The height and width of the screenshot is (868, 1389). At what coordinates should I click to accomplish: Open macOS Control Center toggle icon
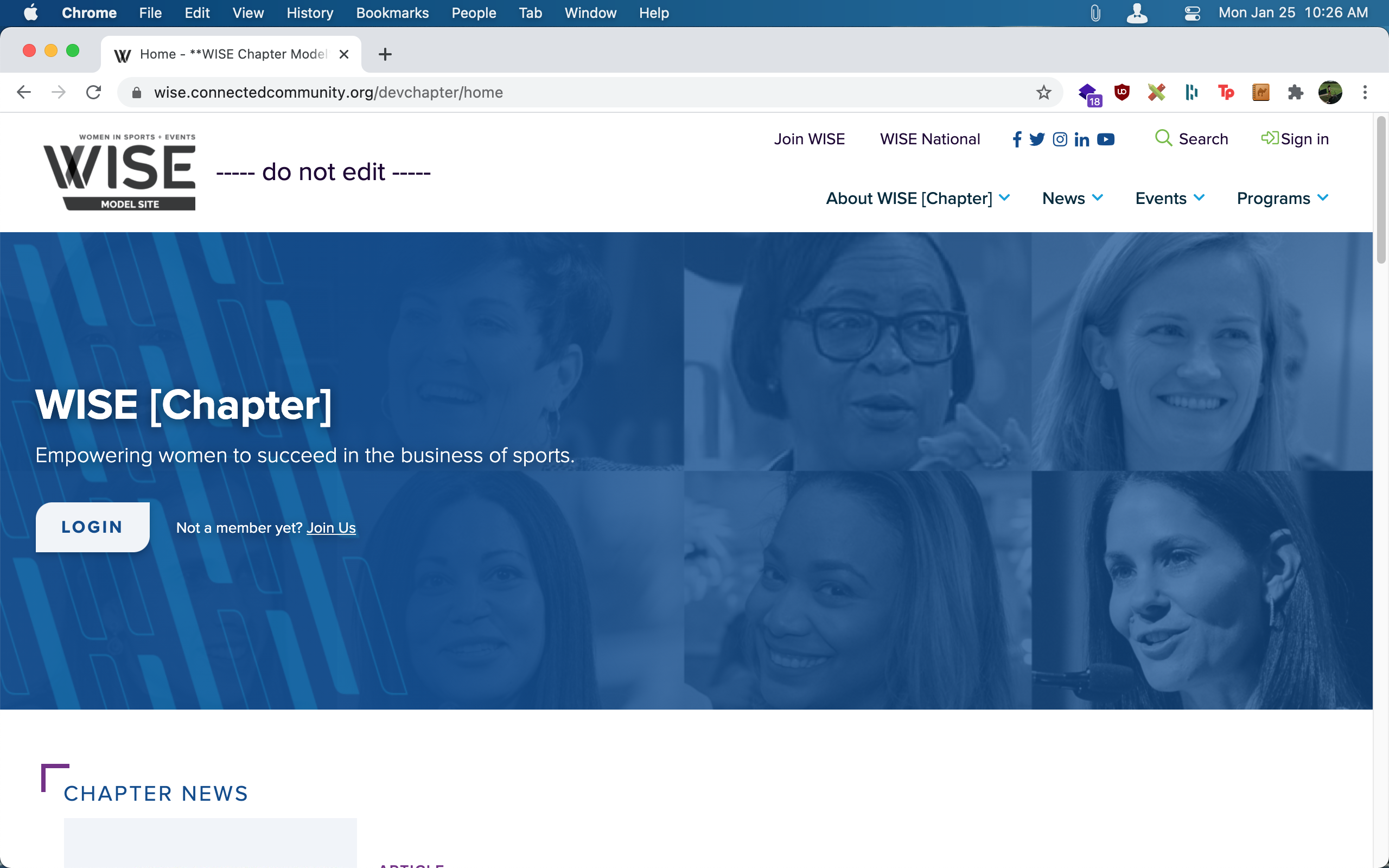coord(1192,12)
